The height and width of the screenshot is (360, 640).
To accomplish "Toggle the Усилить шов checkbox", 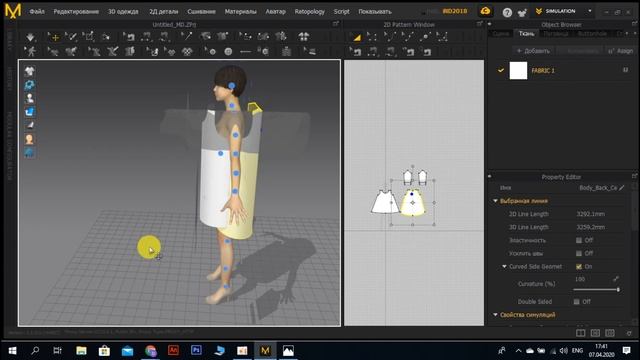I will 579,253.
